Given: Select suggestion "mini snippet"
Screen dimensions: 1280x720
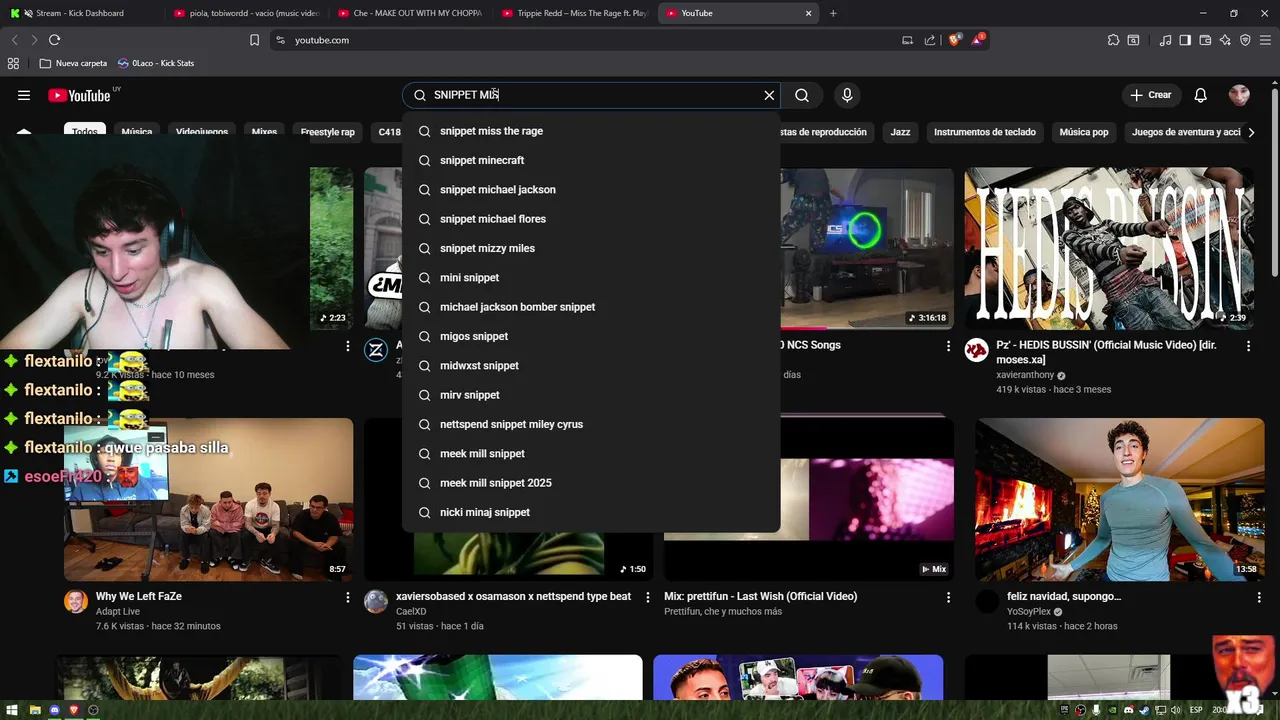Looking at the screenshot, I should coord(591,278).
